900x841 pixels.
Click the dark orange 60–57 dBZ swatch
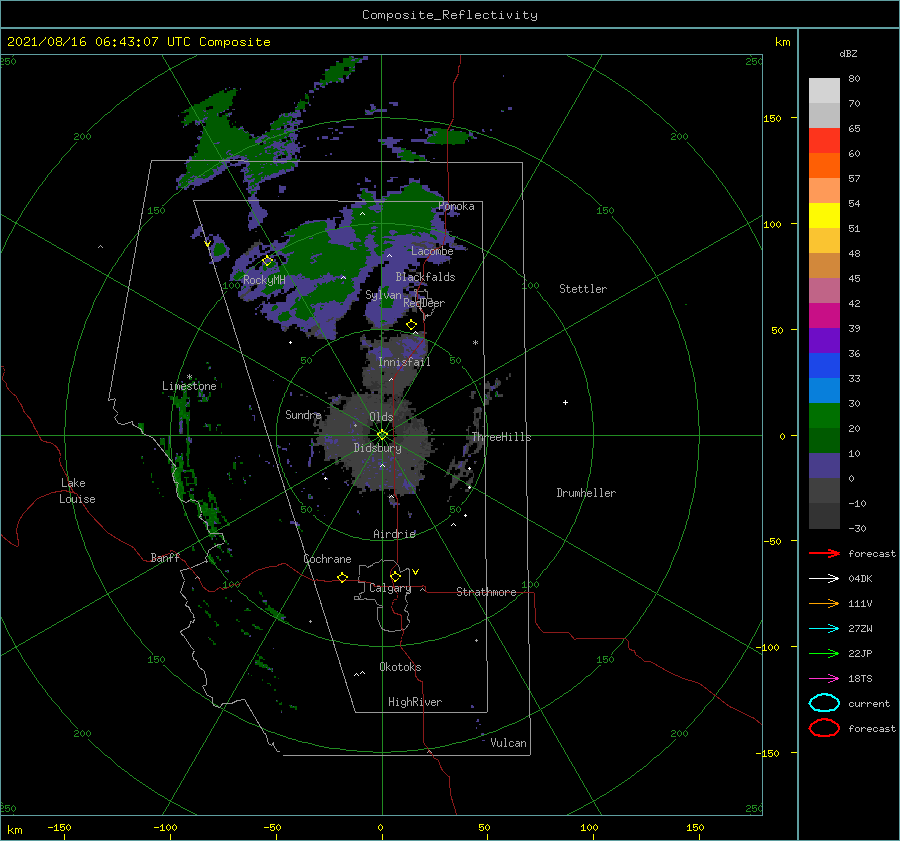click(x=824, y=166)
